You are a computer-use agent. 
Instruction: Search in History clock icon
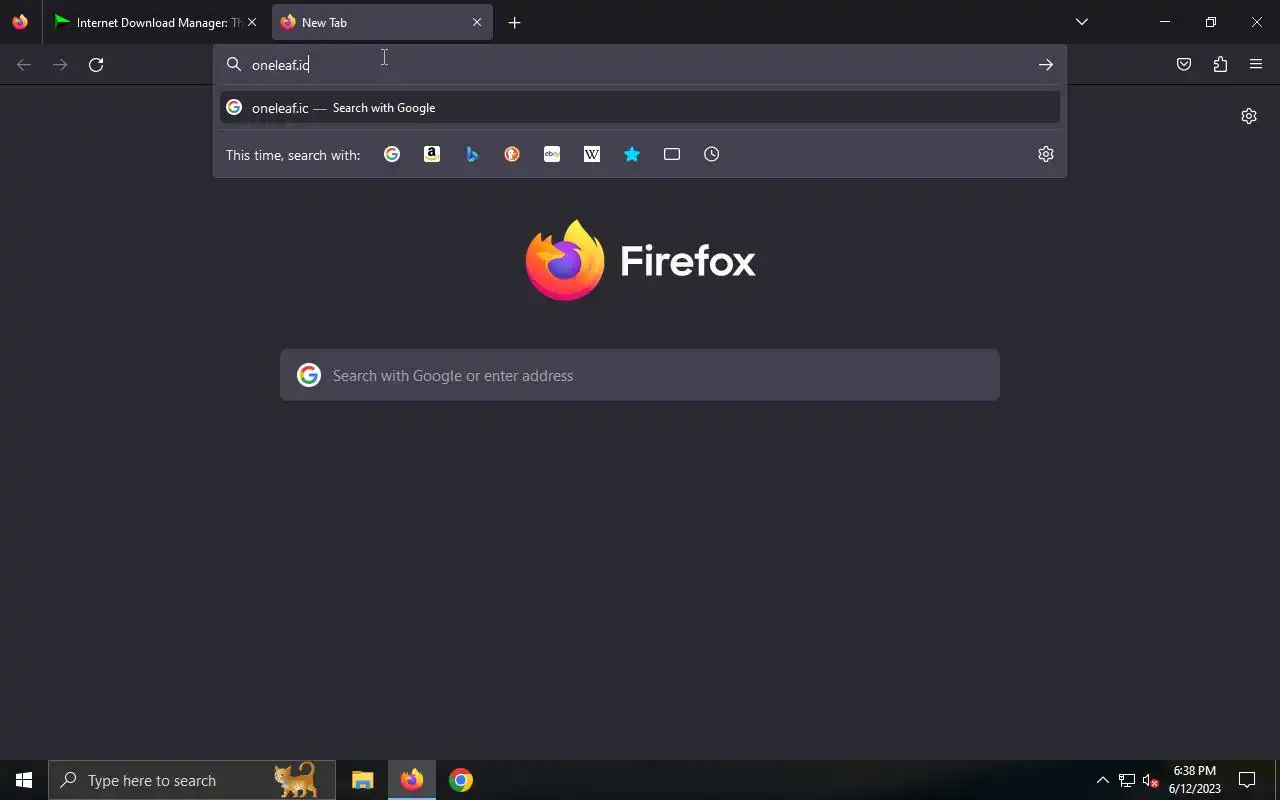coord(712,154)
